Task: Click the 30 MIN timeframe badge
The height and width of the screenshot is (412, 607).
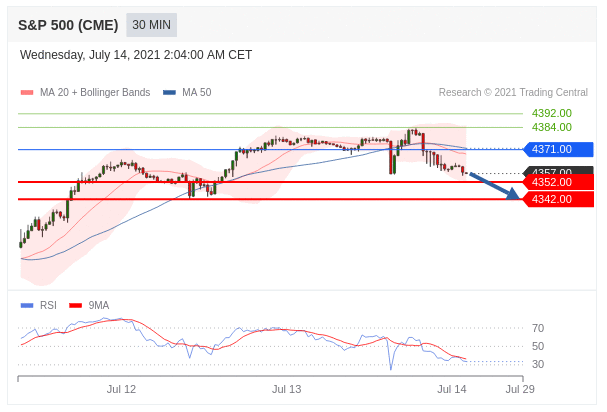Action: point(152,25)
